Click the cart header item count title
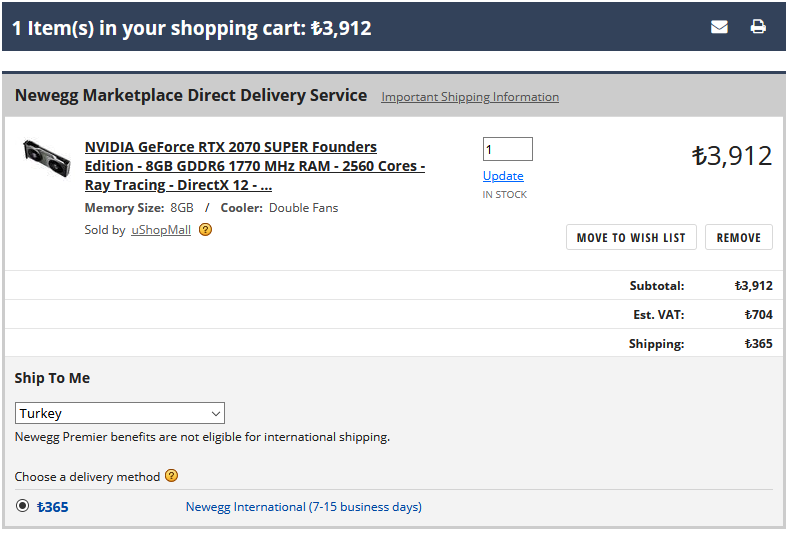Screen dimensions: 808x538 tap(192, 28)
